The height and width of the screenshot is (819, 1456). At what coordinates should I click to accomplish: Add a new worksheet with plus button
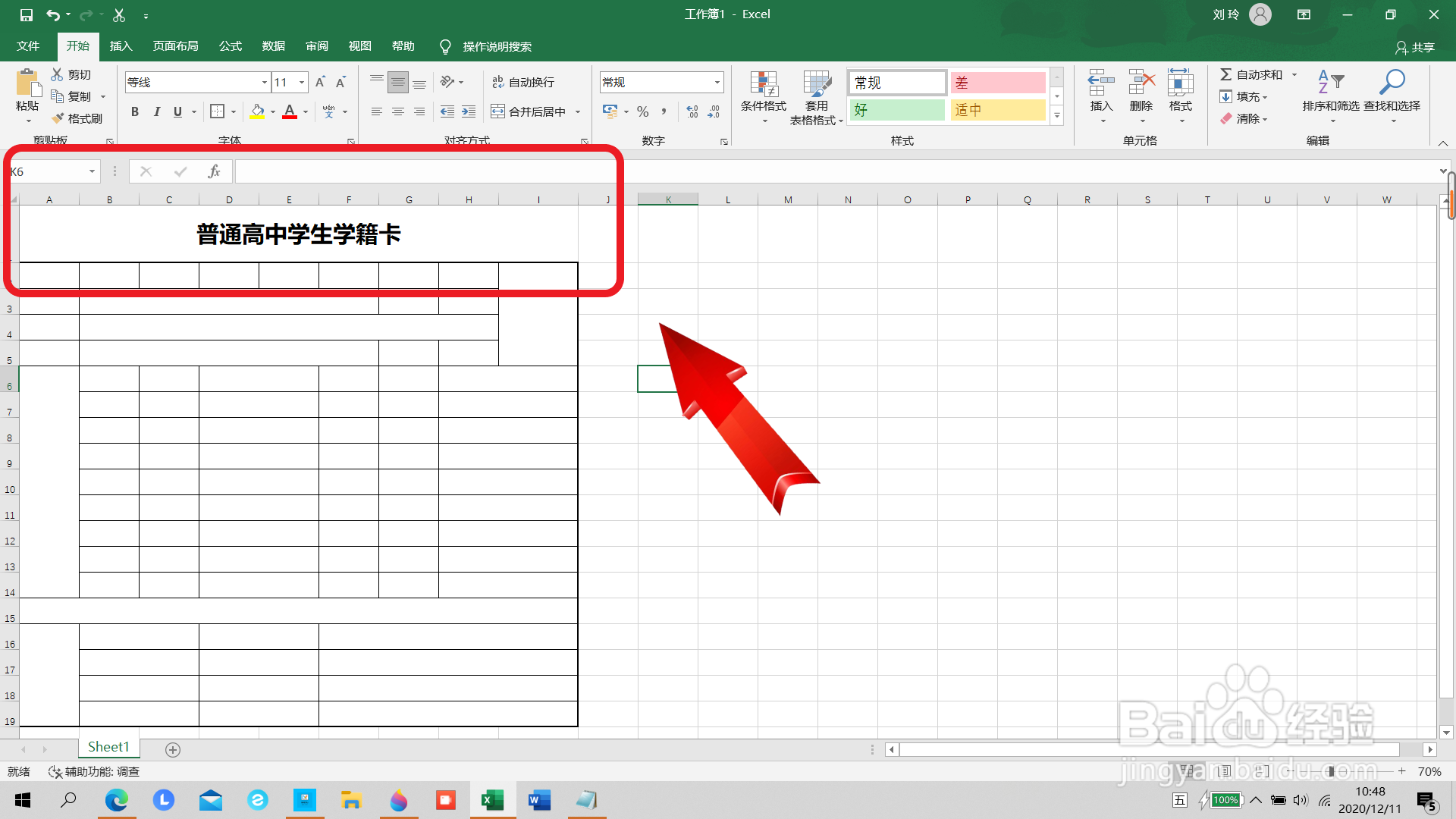click(172, 749)
